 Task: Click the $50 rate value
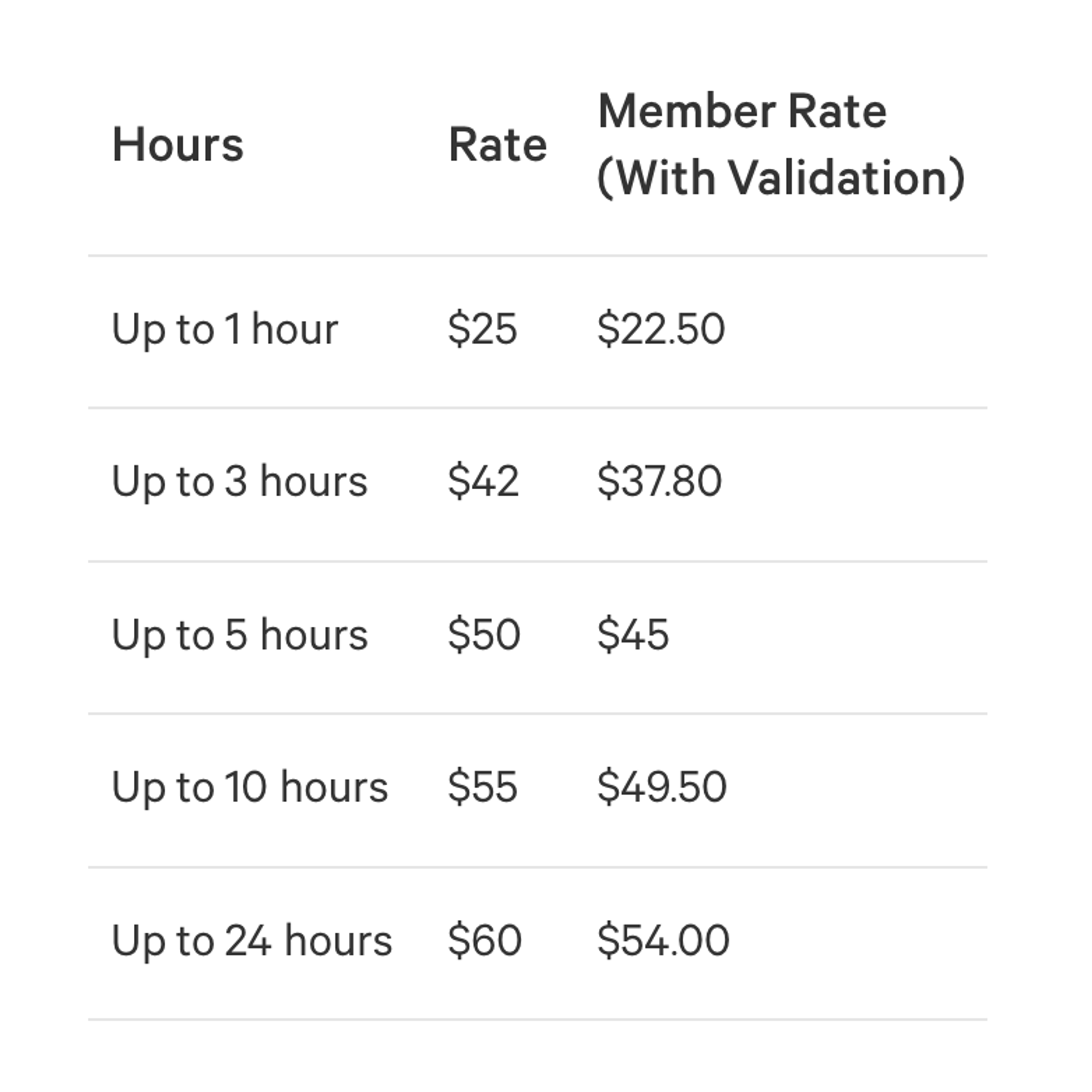click(484, 635)
